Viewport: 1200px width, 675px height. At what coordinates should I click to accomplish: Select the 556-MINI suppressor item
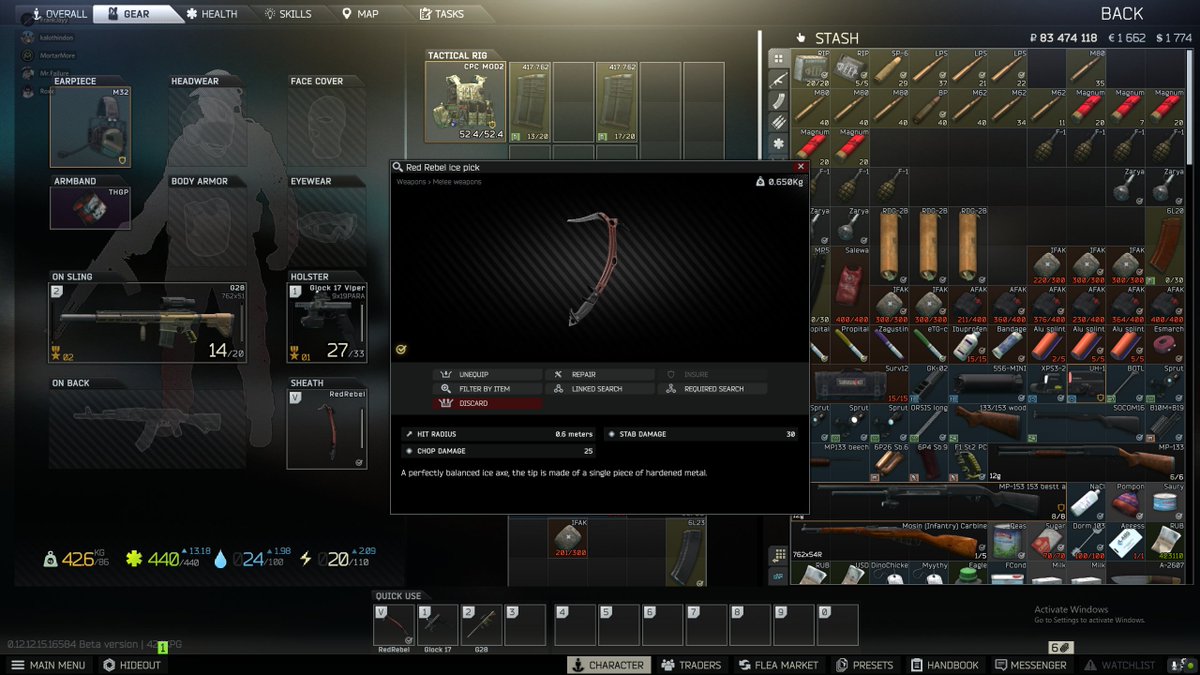pos(988,384)
